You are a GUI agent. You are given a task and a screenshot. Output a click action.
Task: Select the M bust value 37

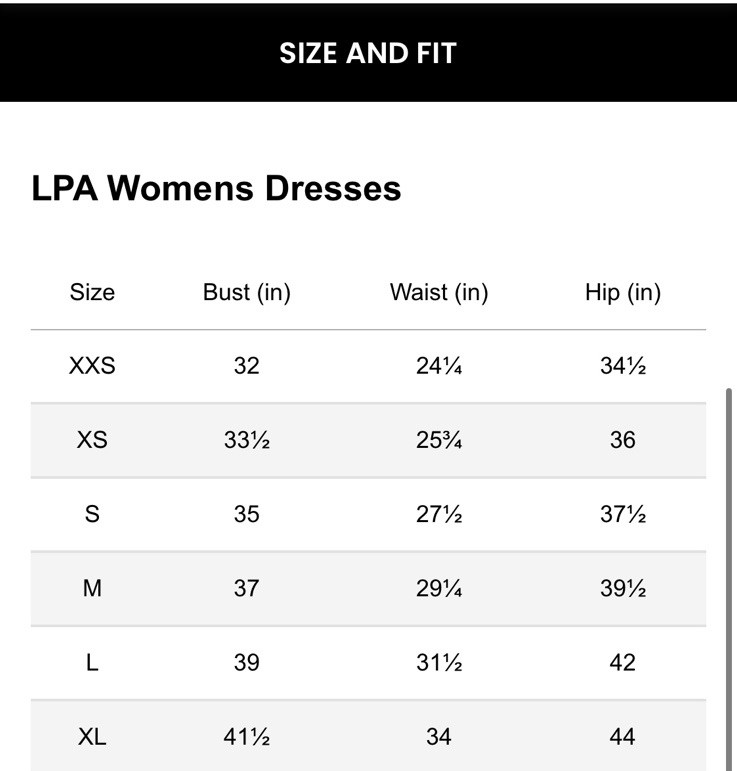click(x=246, y=588)
